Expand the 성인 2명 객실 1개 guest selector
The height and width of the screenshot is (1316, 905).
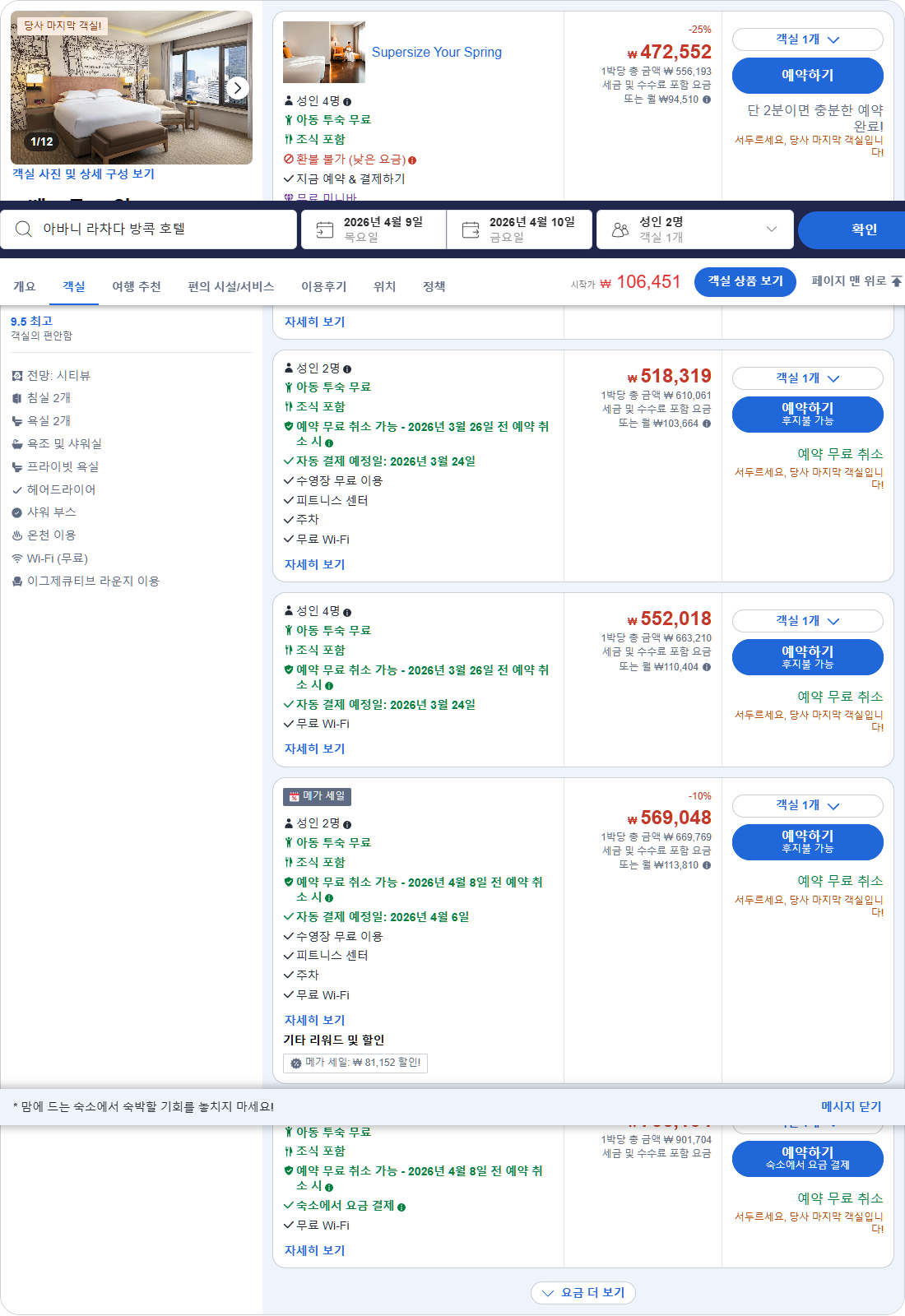point(695,229)
